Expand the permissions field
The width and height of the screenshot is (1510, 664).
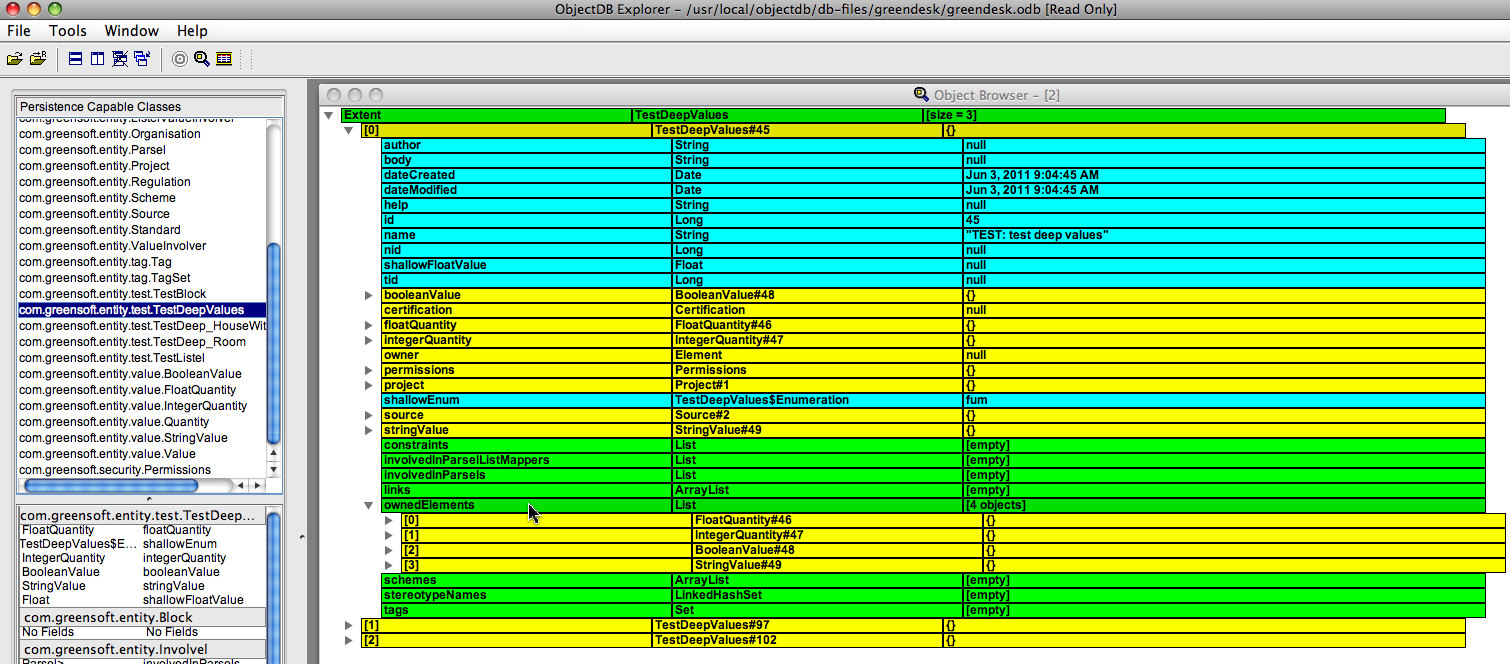click(368, 370)
